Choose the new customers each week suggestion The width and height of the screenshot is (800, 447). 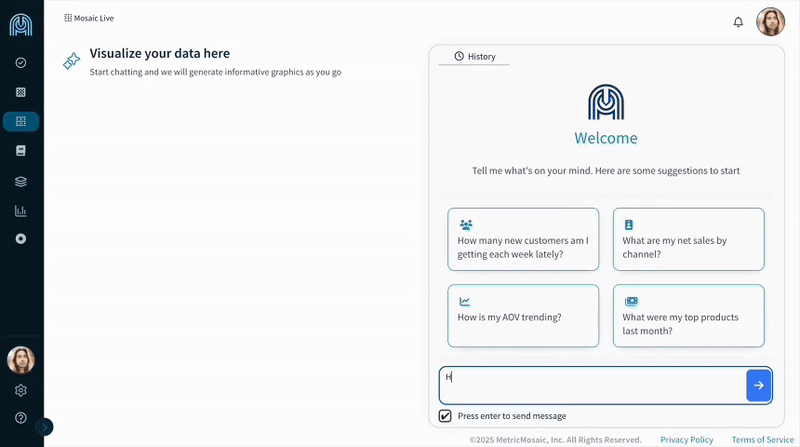click(x=523, y=239)
